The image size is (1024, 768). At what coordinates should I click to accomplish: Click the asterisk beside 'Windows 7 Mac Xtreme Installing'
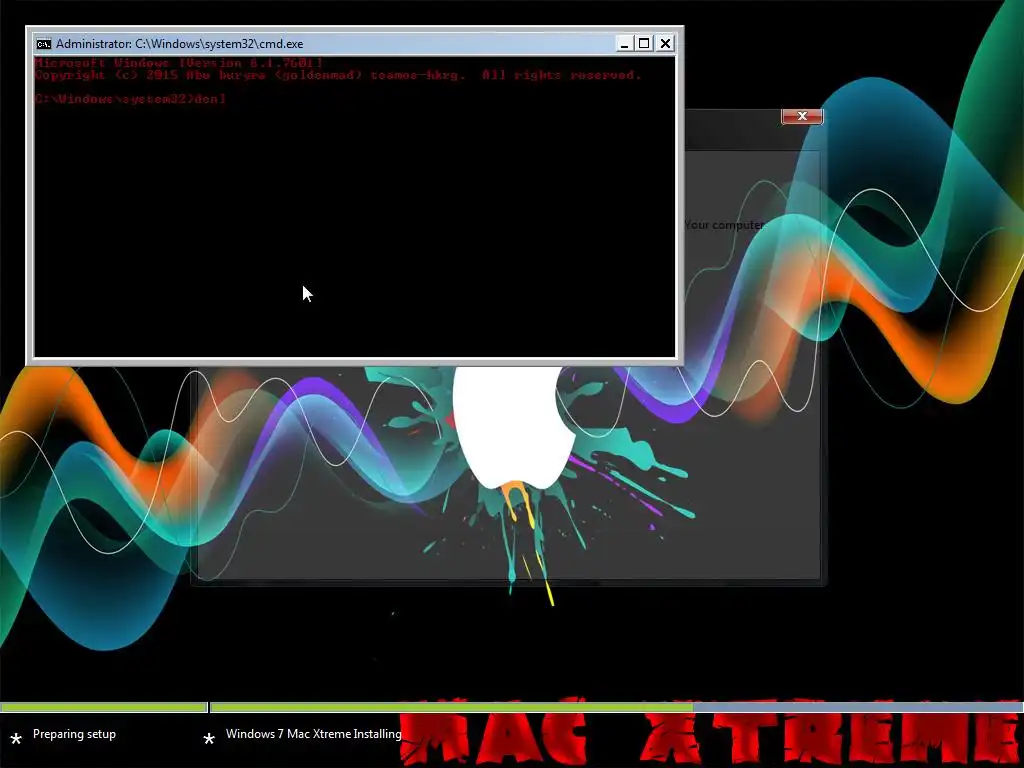(209, 739)
